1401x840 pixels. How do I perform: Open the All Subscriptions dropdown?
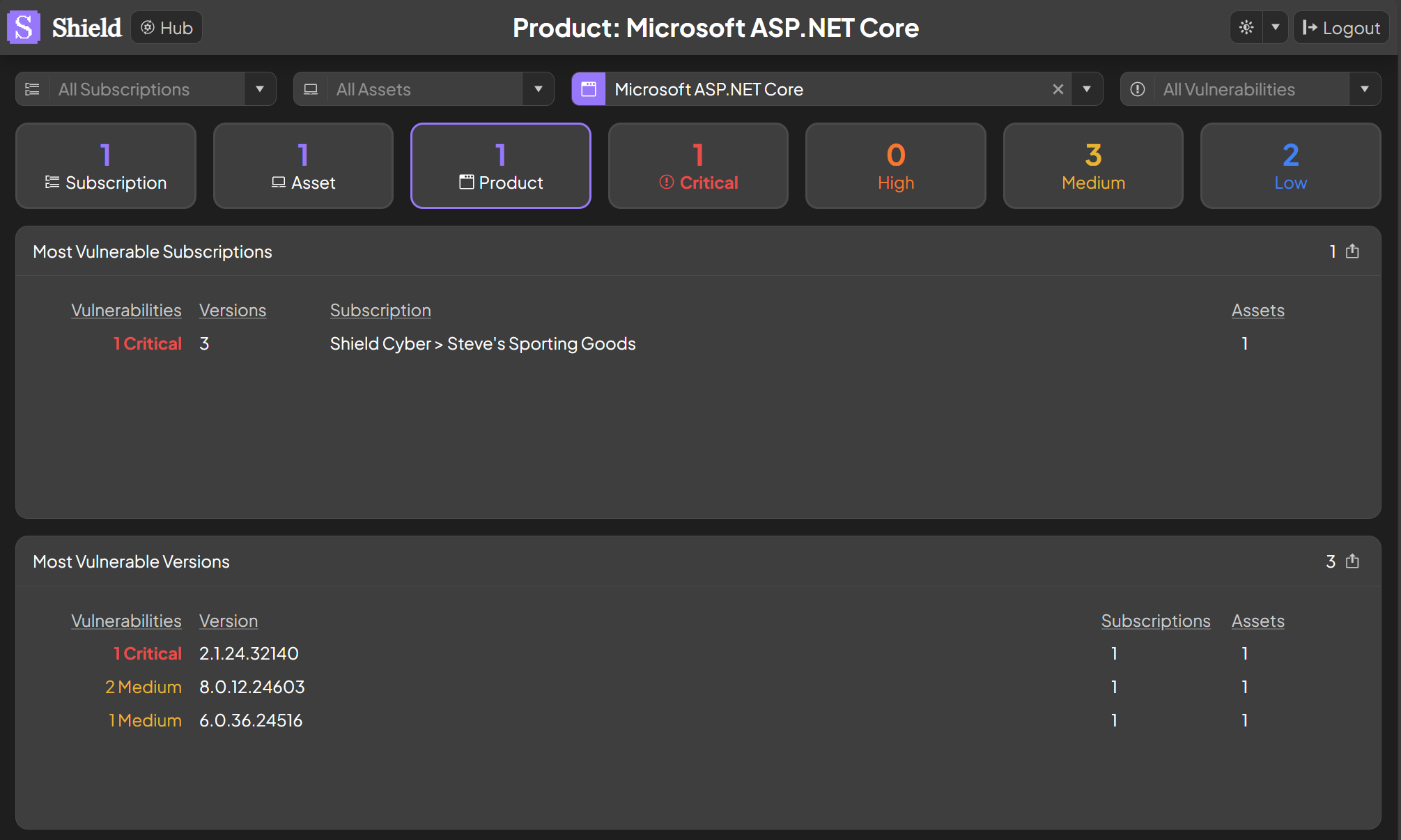(x=259, y=89)
